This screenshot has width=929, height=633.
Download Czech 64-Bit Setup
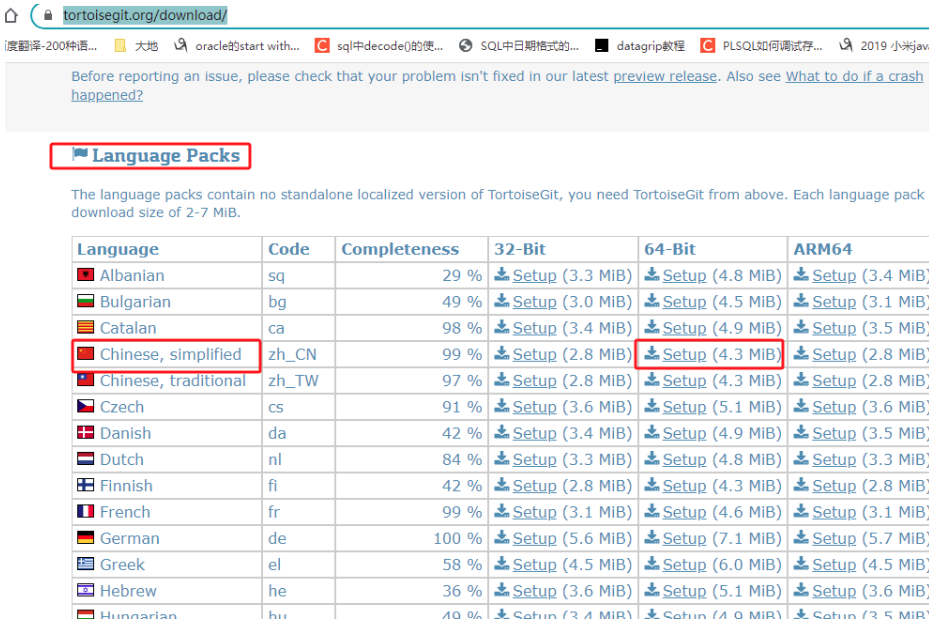point(684,407)
